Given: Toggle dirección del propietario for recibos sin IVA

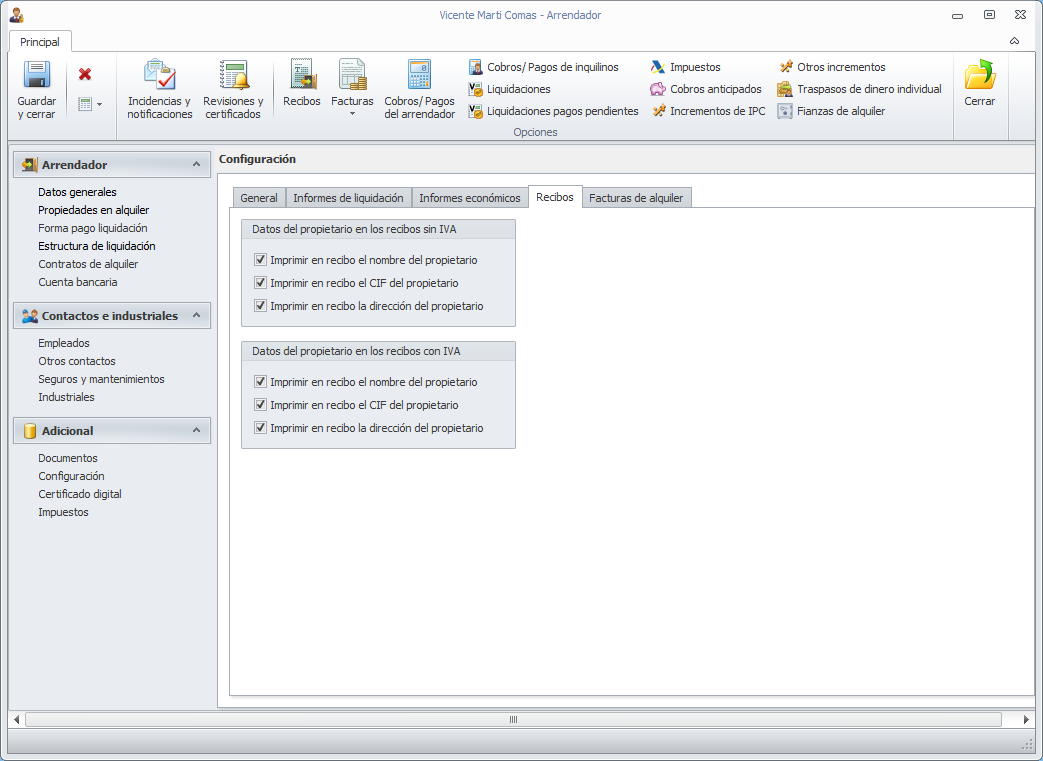Looking at the screenshot, I should 260,306.
